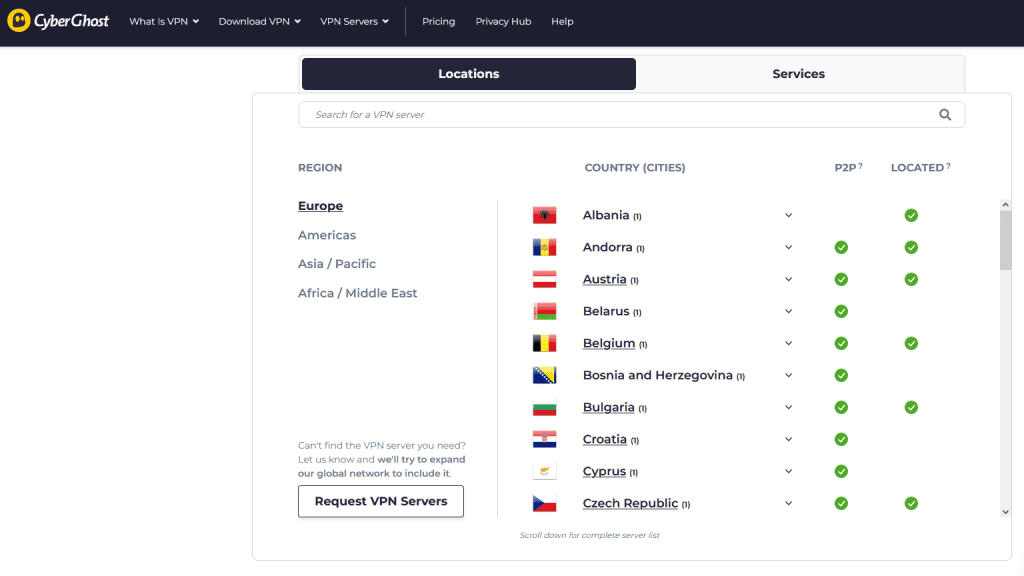Viewport: 1024px width, 576px height.
Task: Click the Albania flag icon
Action: pos(544,216)
